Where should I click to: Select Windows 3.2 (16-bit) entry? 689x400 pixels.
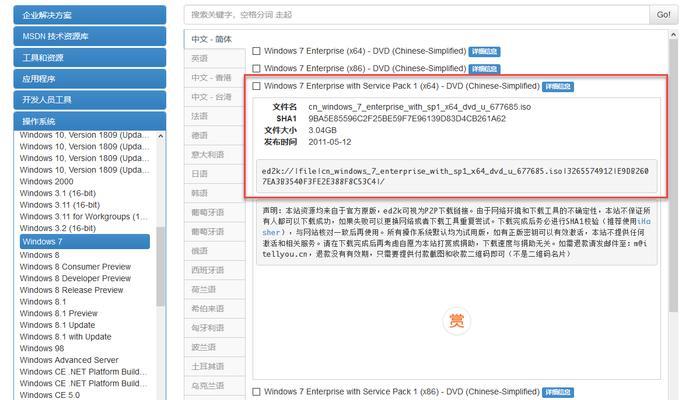pyautogui.click(x=58, y=228)
